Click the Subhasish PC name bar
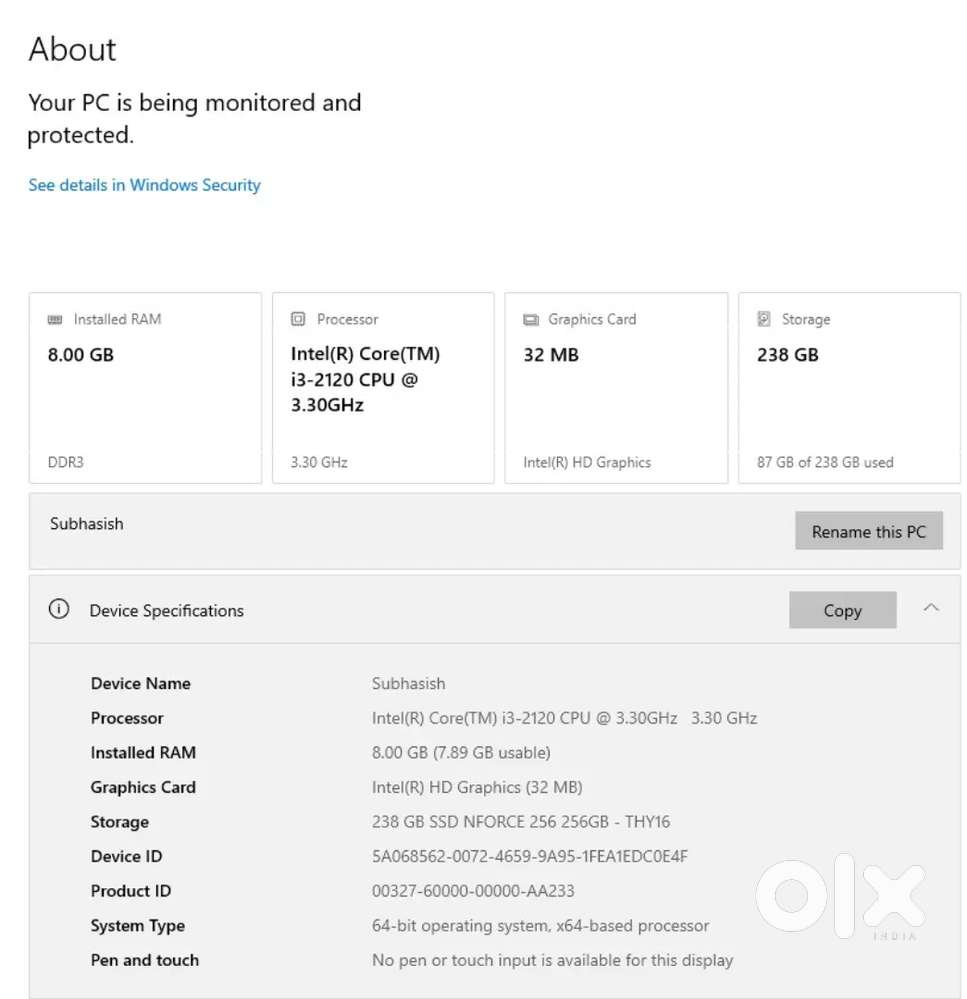The image size is (967, 999). click(494, 531)
